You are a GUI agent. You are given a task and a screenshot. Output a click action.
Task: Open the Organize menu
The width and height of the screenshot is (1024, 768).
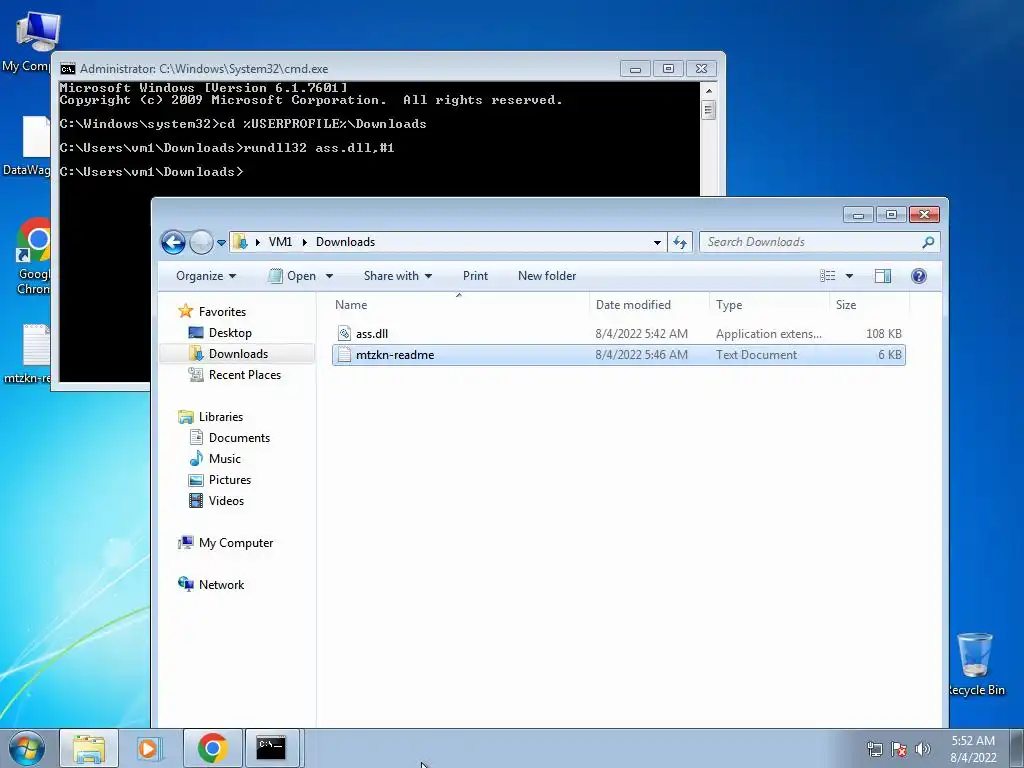pos(206,276)
